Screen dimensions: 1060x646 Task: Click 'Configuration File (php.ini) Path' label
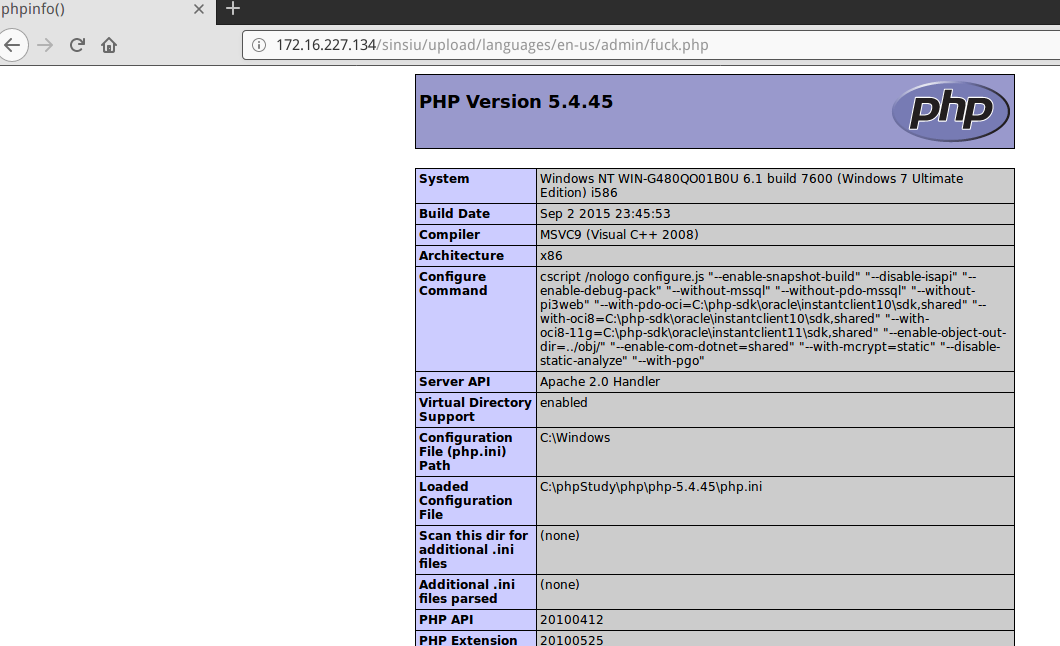coord(466,451)
